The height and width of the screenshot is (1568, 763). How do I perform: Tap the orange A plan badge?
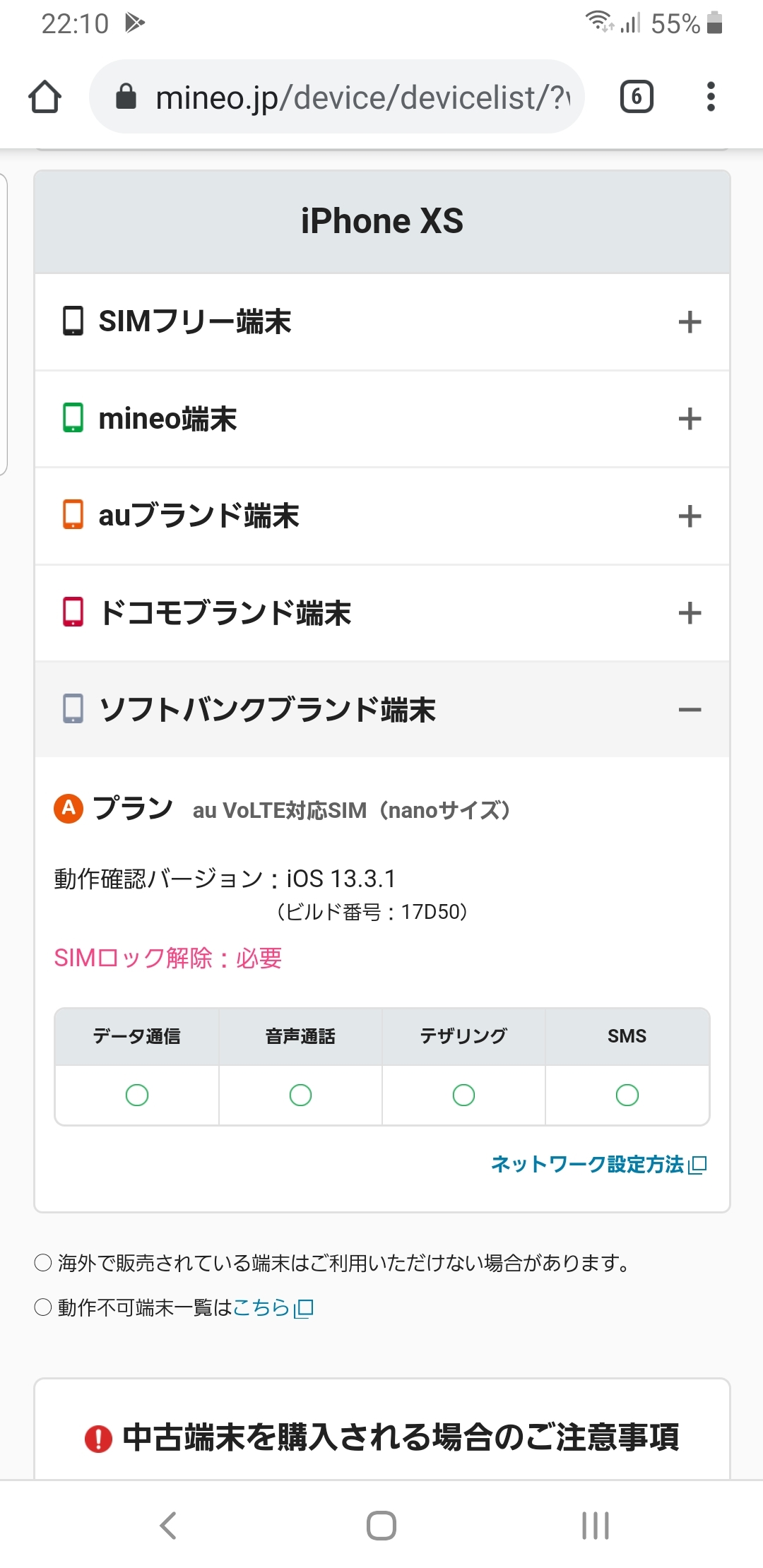point(69,808)
